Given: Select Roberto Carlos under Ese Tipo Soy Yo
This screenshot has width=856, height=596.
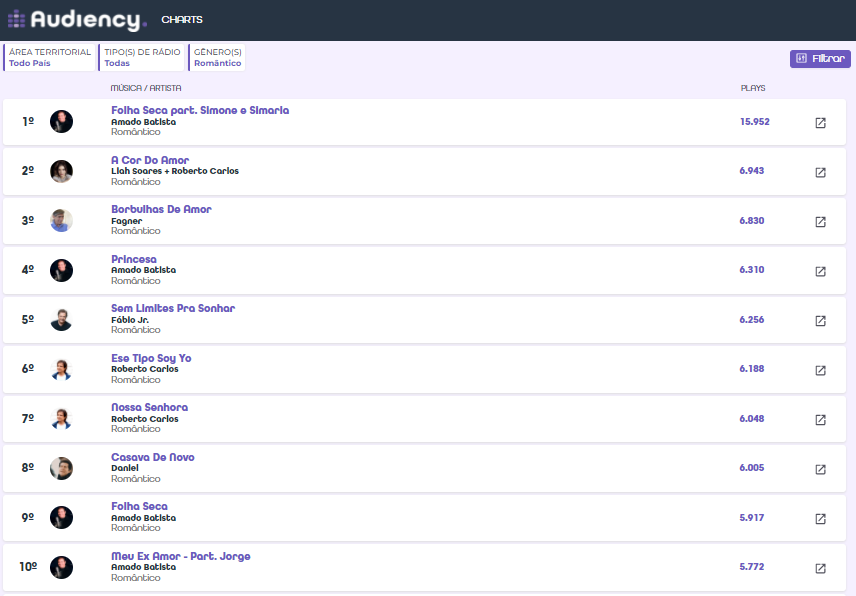Looking at the screenshot, I should coord(145,369).
